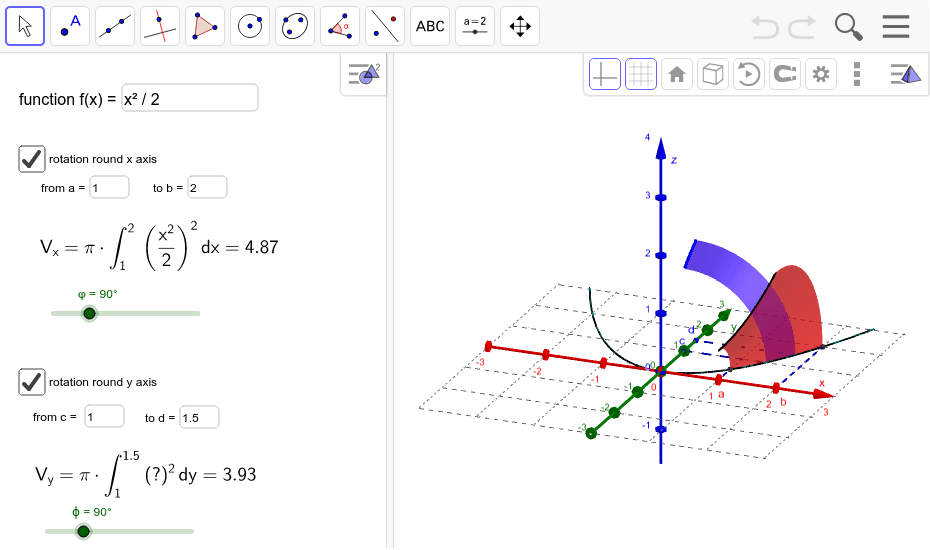
Task: Open the search magnifier
Action: pyautogui.click(x=848, y=27)
